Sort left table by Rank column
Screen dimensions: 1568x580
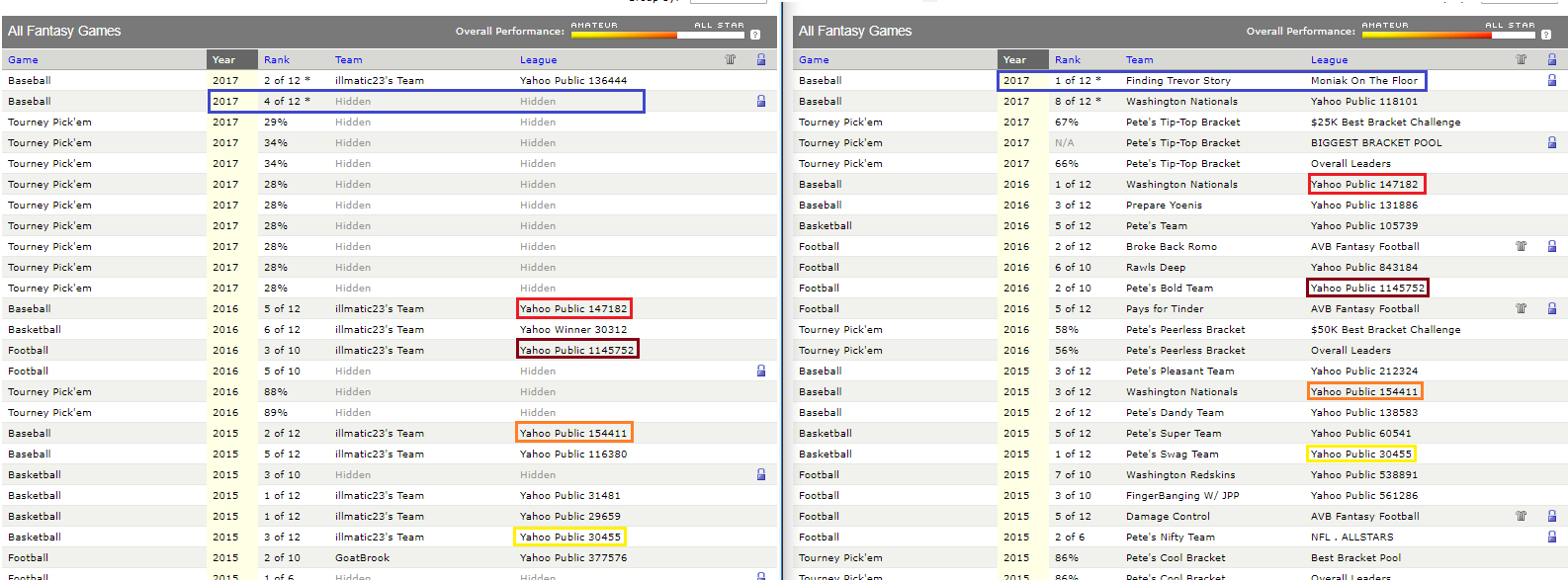click(x=277, y=60)
